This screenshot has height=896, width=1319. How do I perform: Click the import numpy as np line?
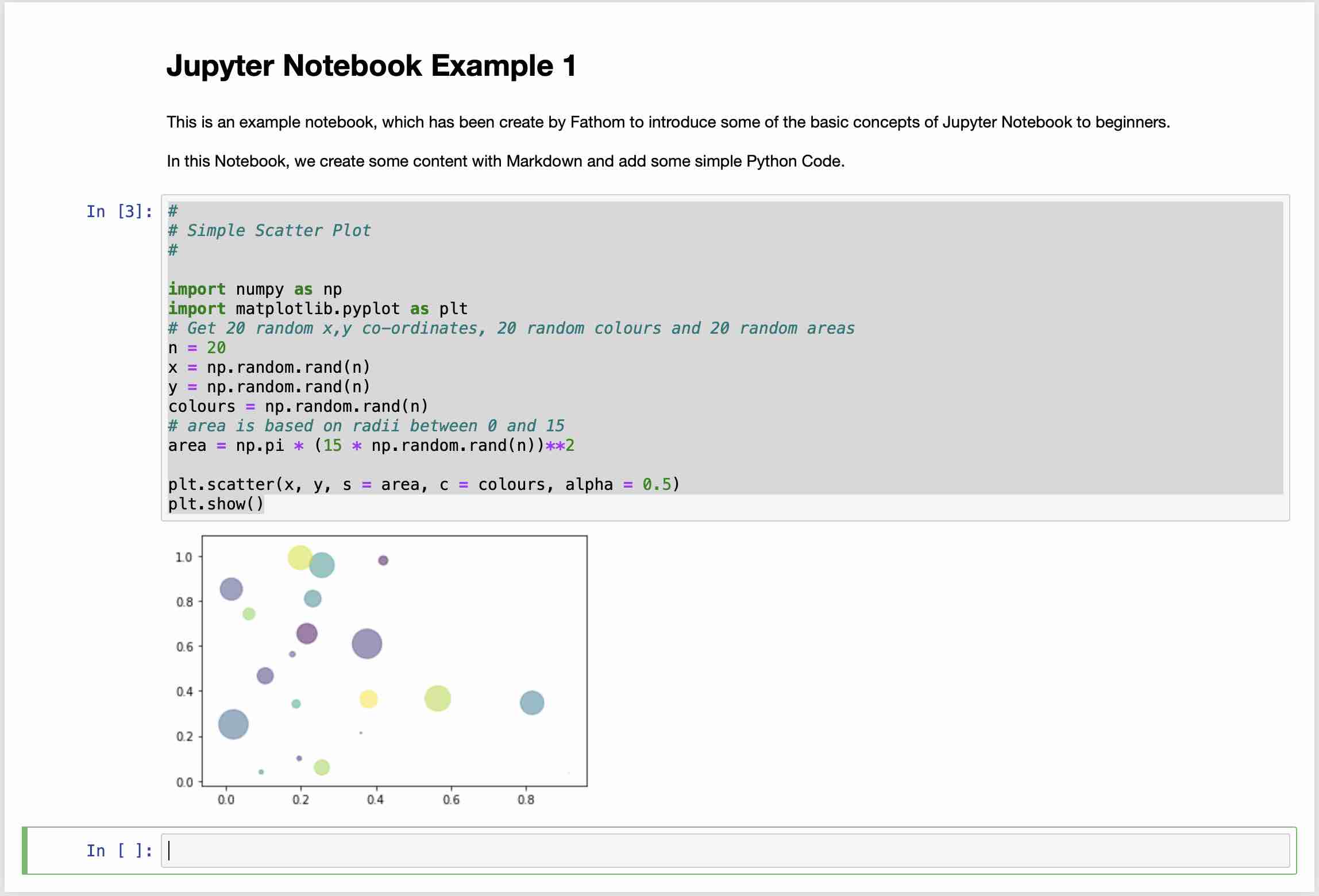[254, 289]
